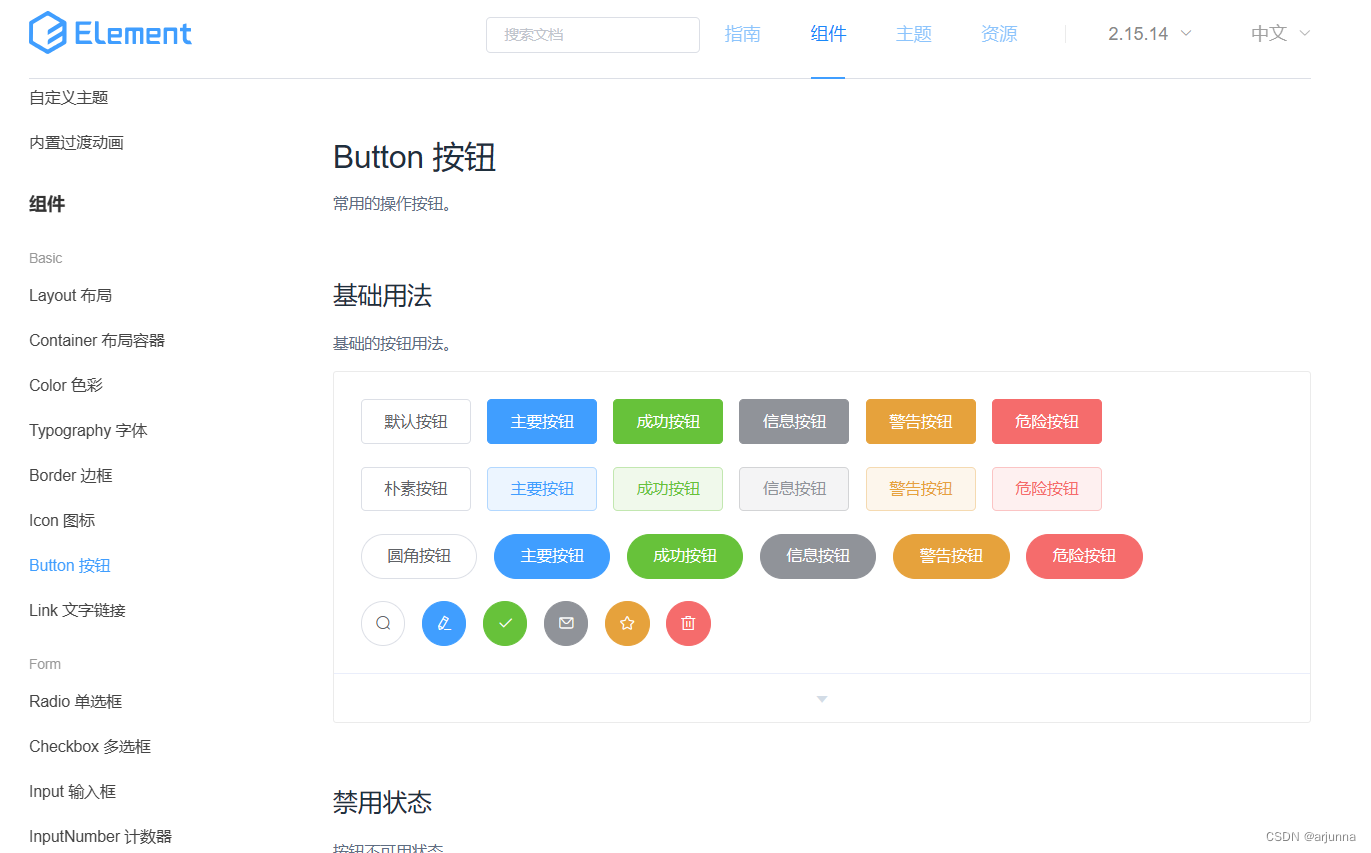Click the Button 按钮 page title
This screenshot has width=1371, height=853.
click(414, 157)
